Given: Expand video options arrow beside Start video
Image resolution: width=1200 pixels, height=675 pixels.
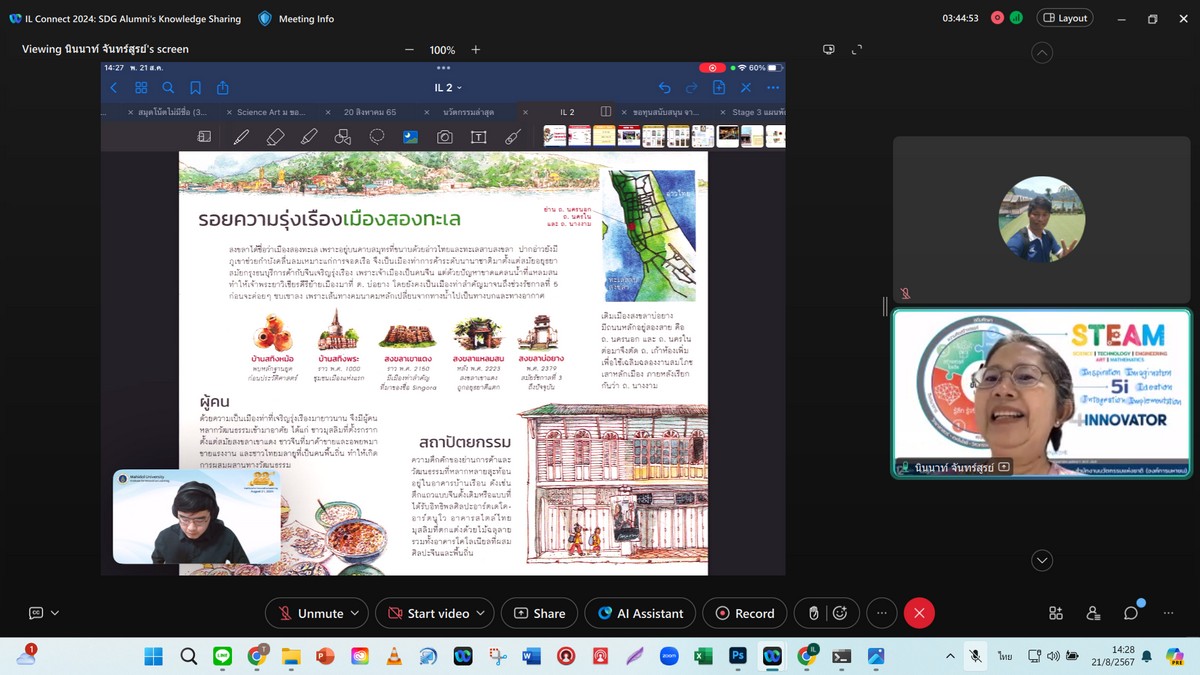Looking at the screenshot, I should pos(482,613).
